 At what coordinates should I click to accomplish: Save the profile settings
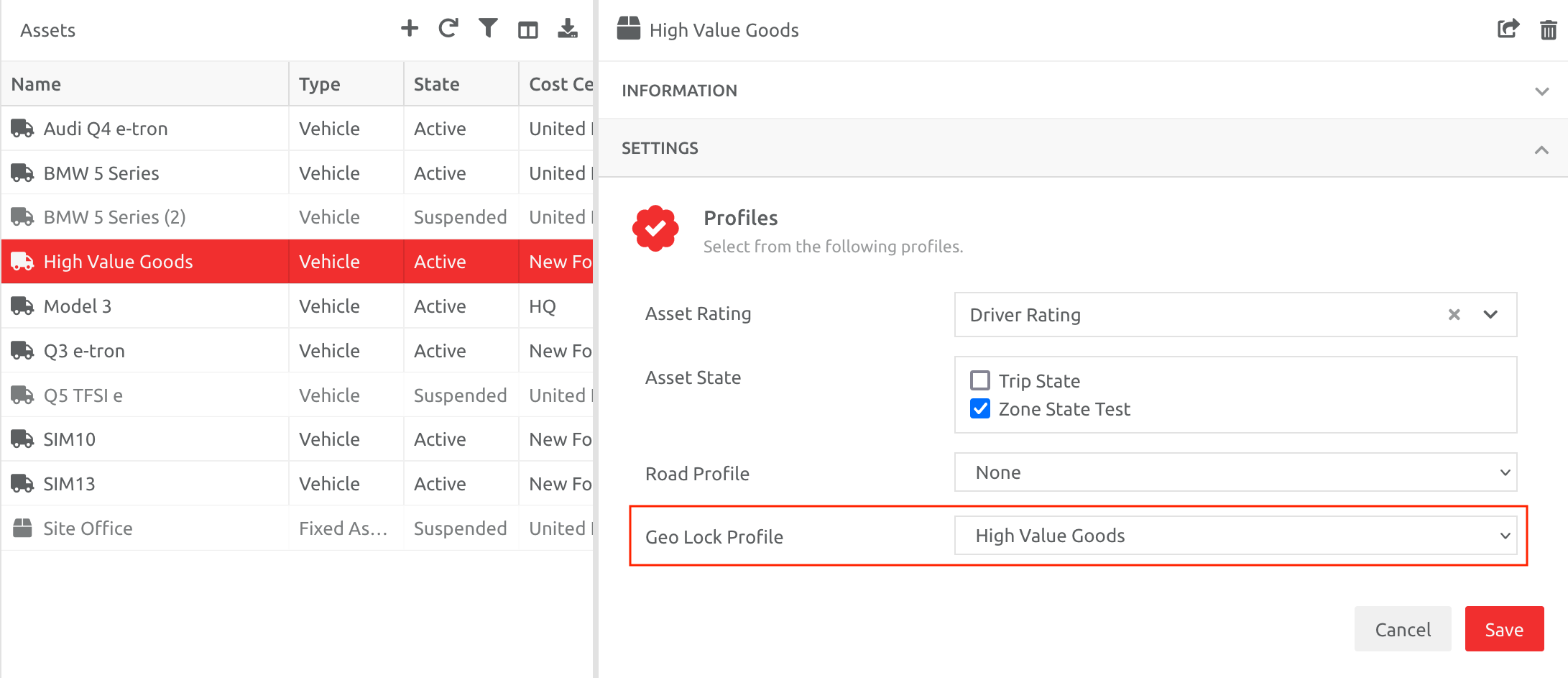(1504, 628)
